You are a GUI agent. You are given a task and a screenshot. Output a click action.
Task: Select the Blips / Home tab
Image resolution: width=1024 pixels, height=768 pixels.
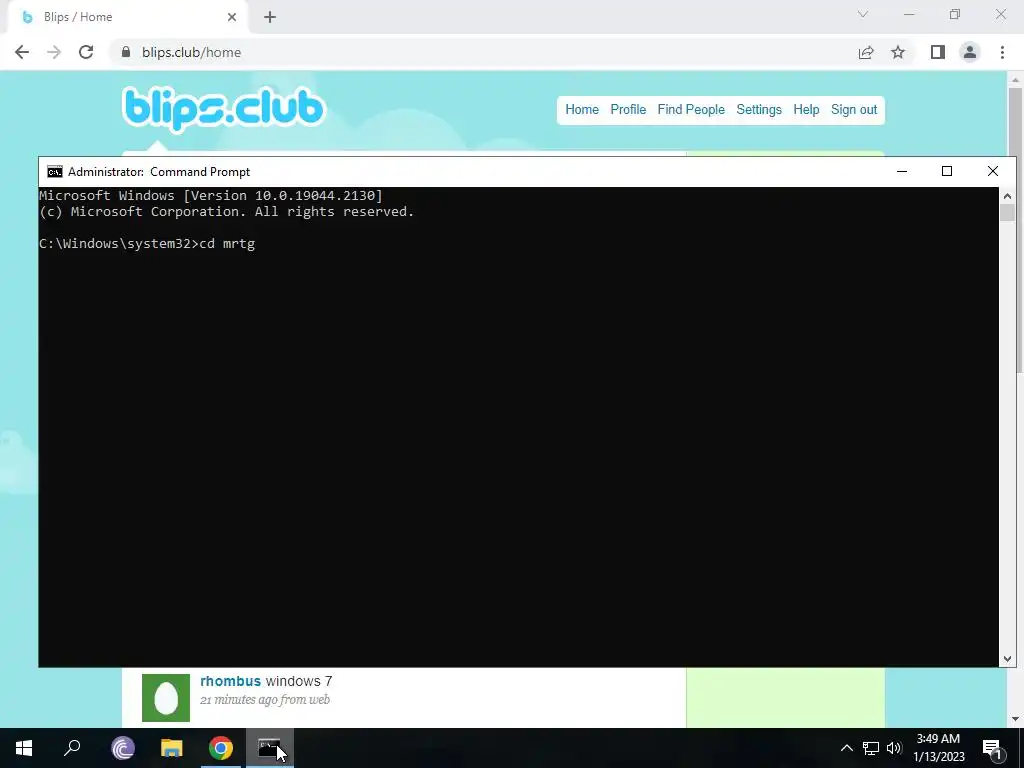[x=128, y=18]
